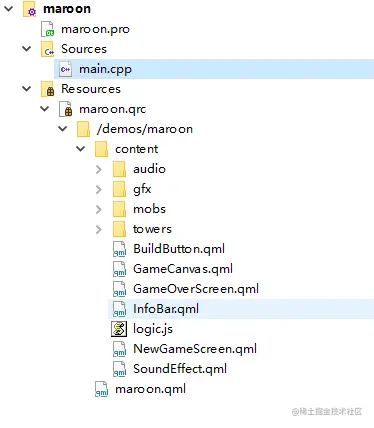This screenshot has height=428, width=374.
Task: Collapse the maroon project root node
Action: (9, 9)
